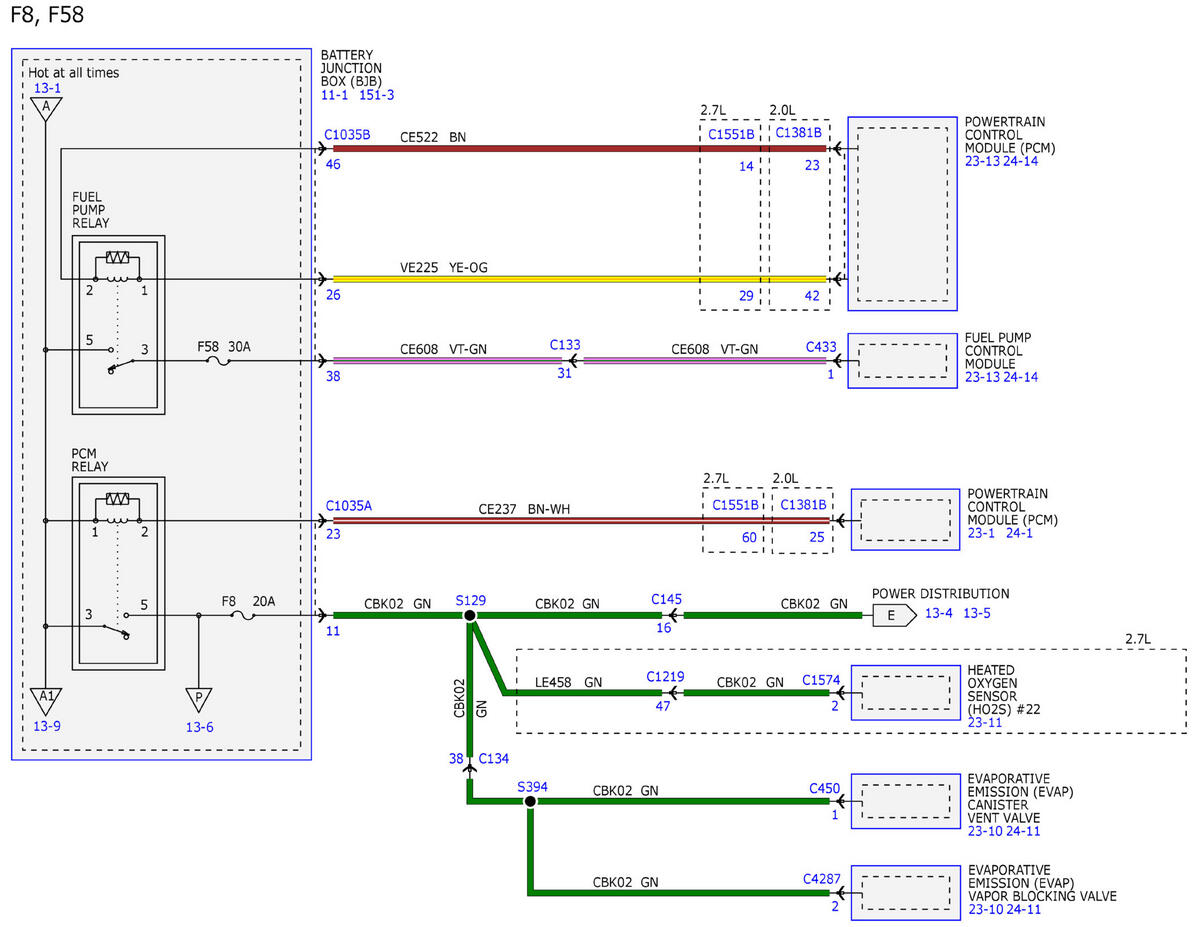Click the yellow VE225 wire line

580,279
